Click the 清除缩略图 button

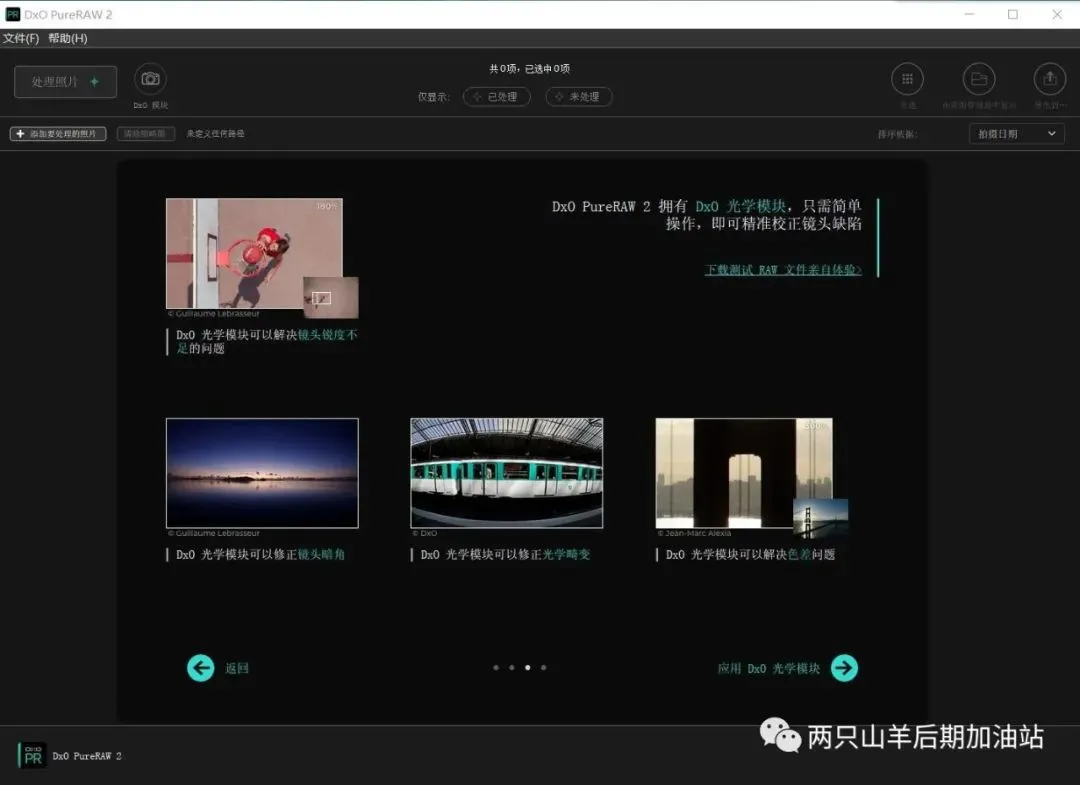(145, 134)
